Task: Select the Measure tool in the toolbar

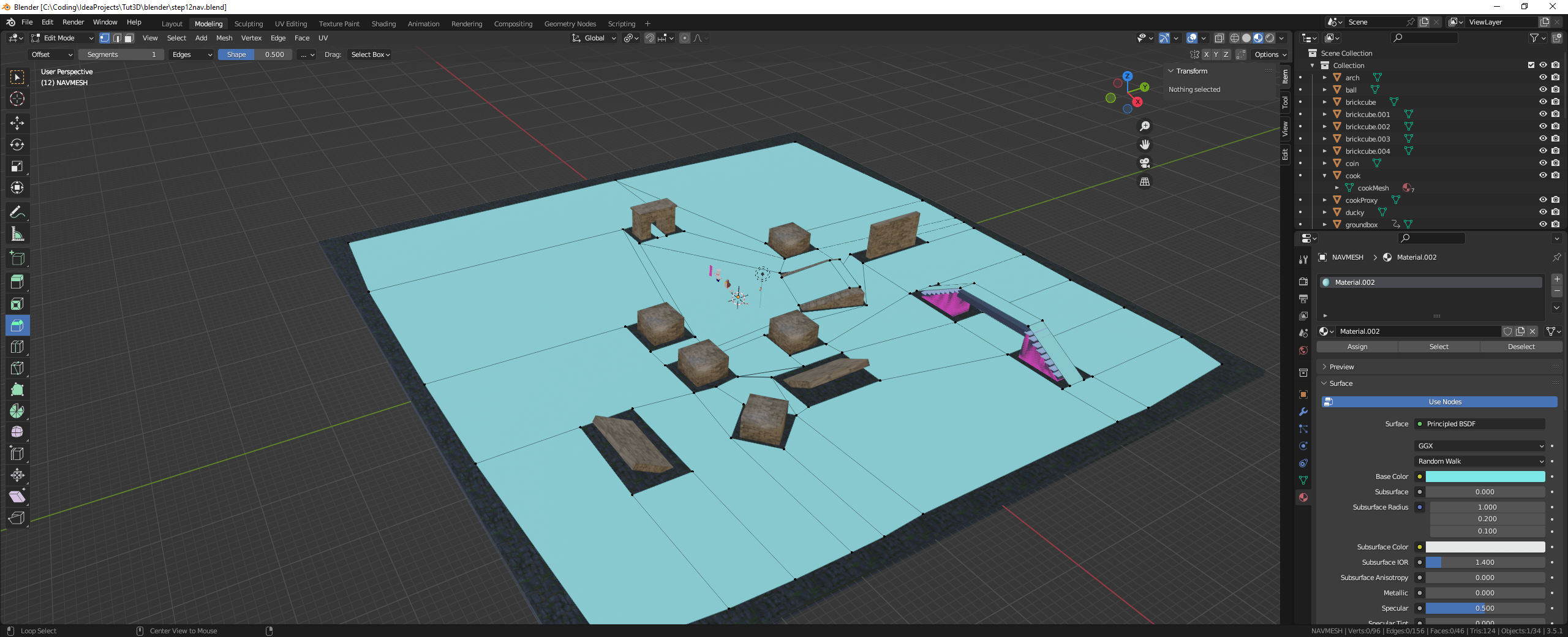Action: click(17, 233)
